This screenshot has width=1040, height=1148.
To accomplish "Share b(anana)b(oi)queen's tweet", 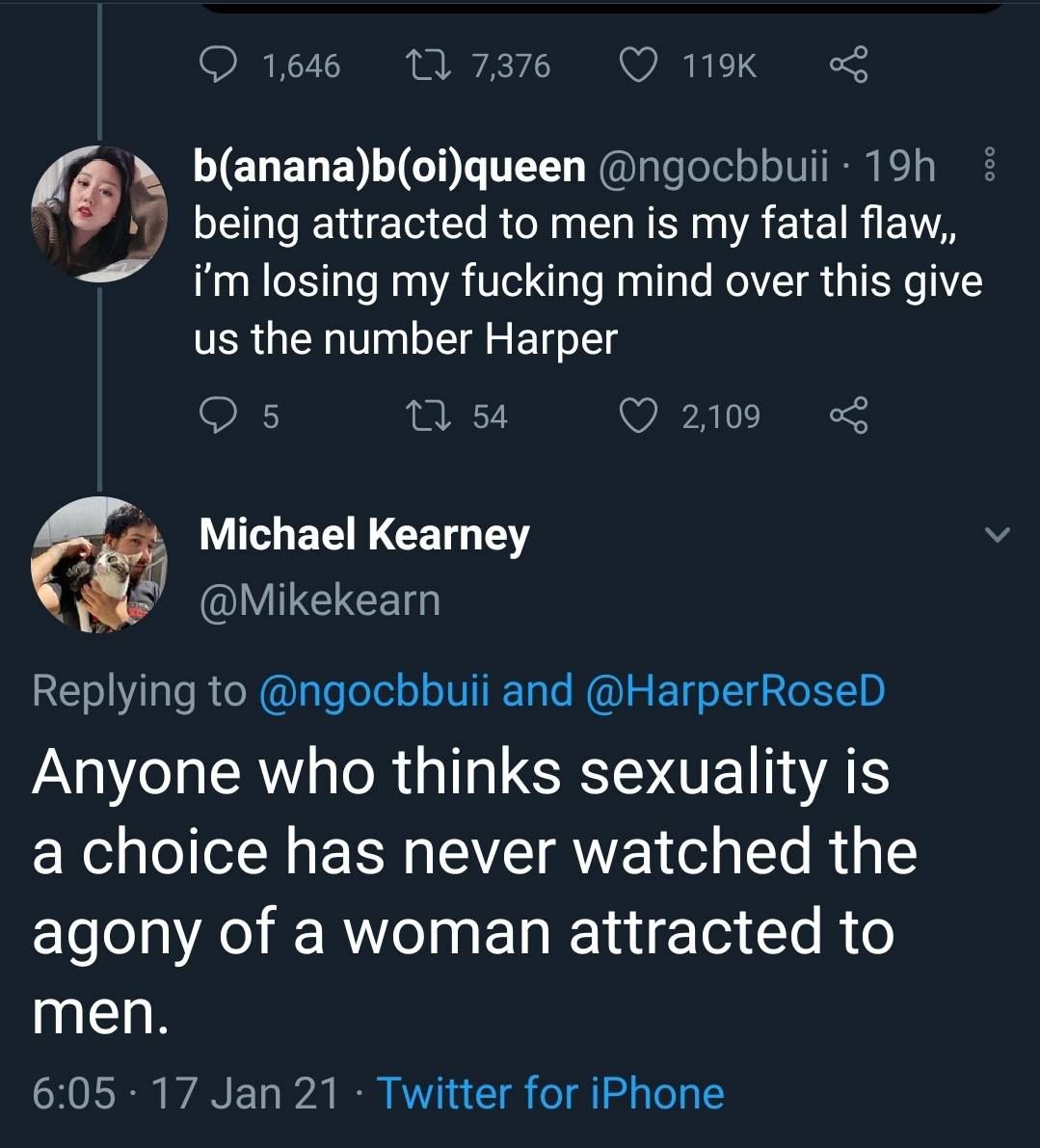I will pyautogui.click(x=848, y=415).
